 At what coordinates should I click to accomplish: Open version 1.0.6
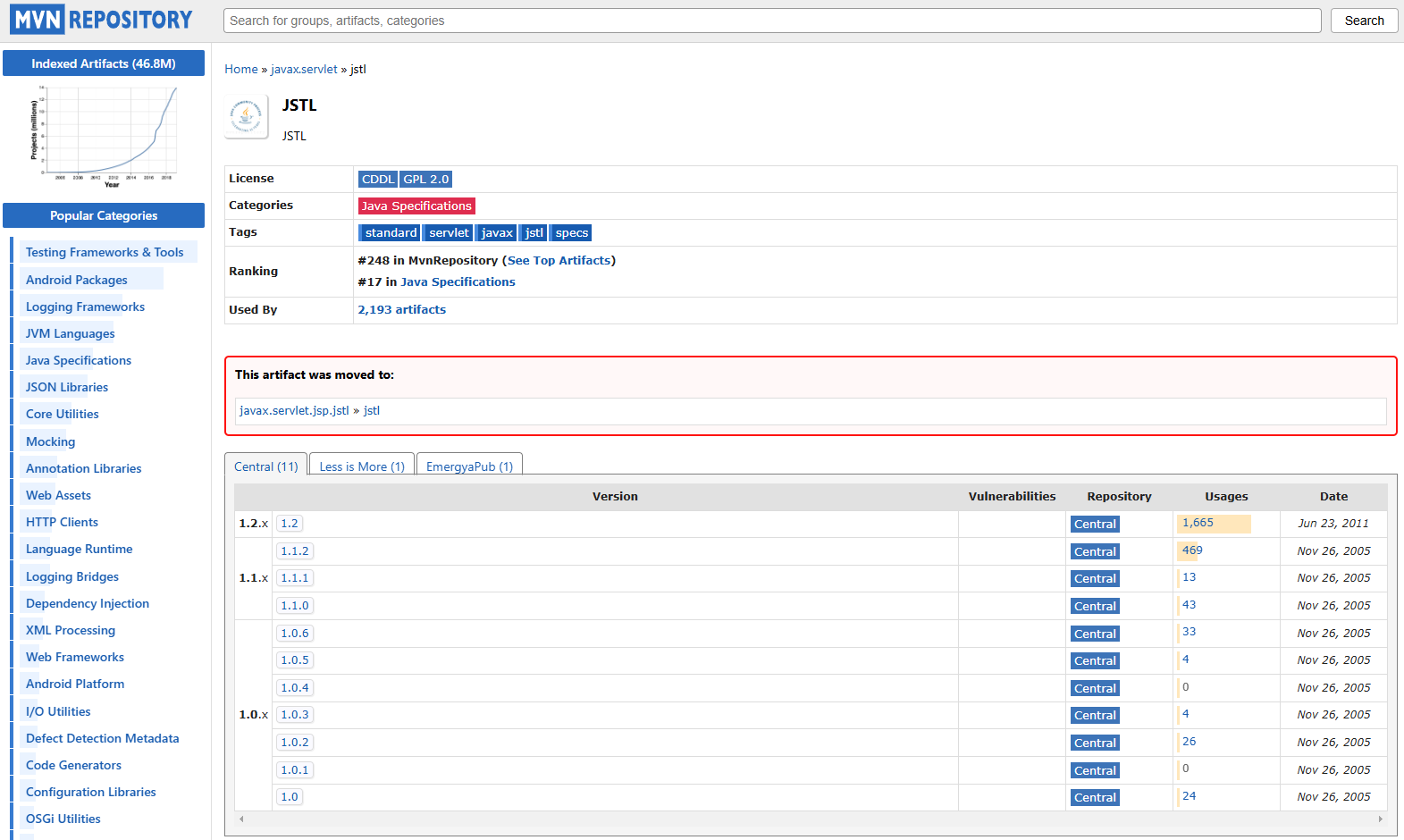[295, 634]
